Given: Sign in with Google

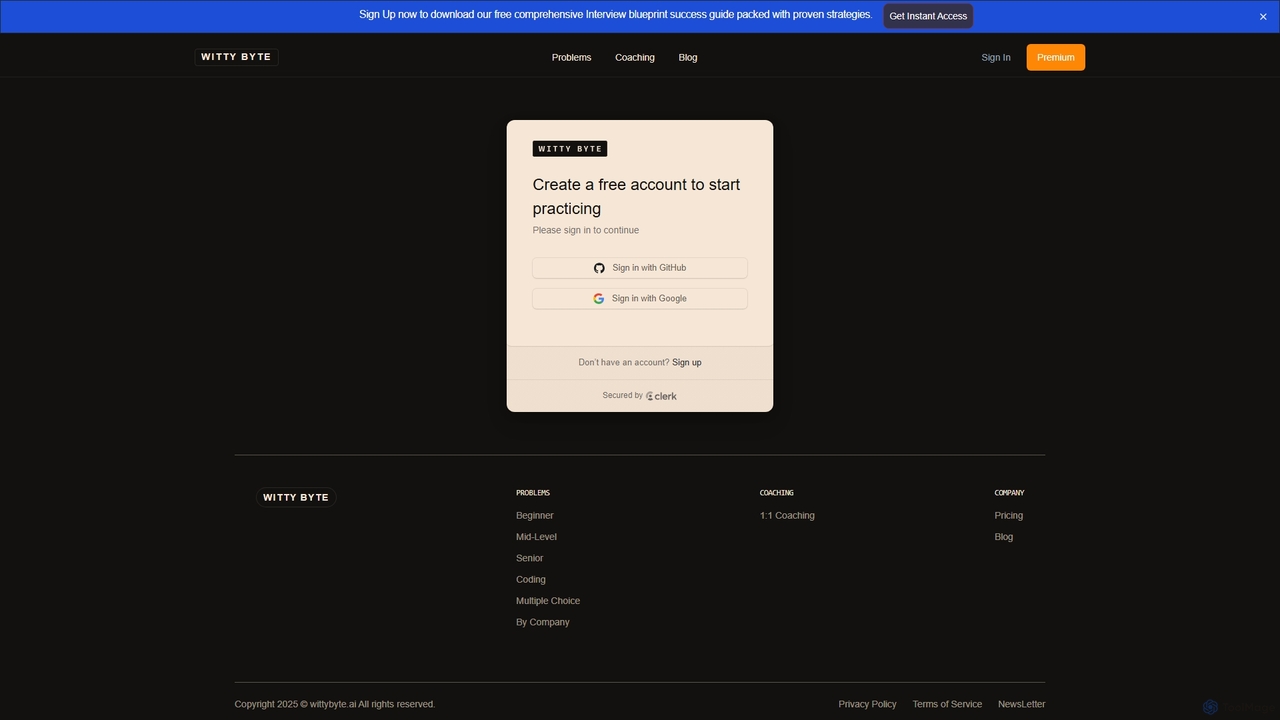Looking at the screenshot, I should point(640,299).
